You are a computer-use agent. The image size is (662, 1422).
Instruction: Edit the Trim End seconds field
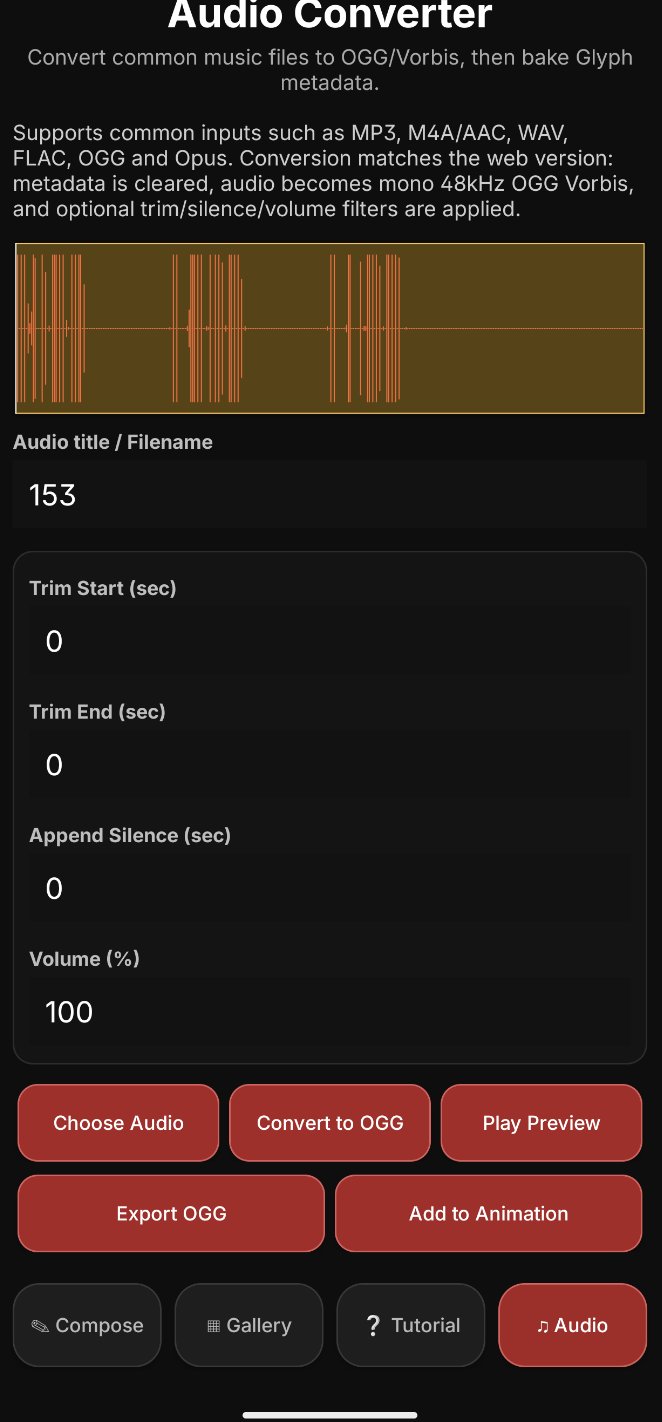coord(330,765)
